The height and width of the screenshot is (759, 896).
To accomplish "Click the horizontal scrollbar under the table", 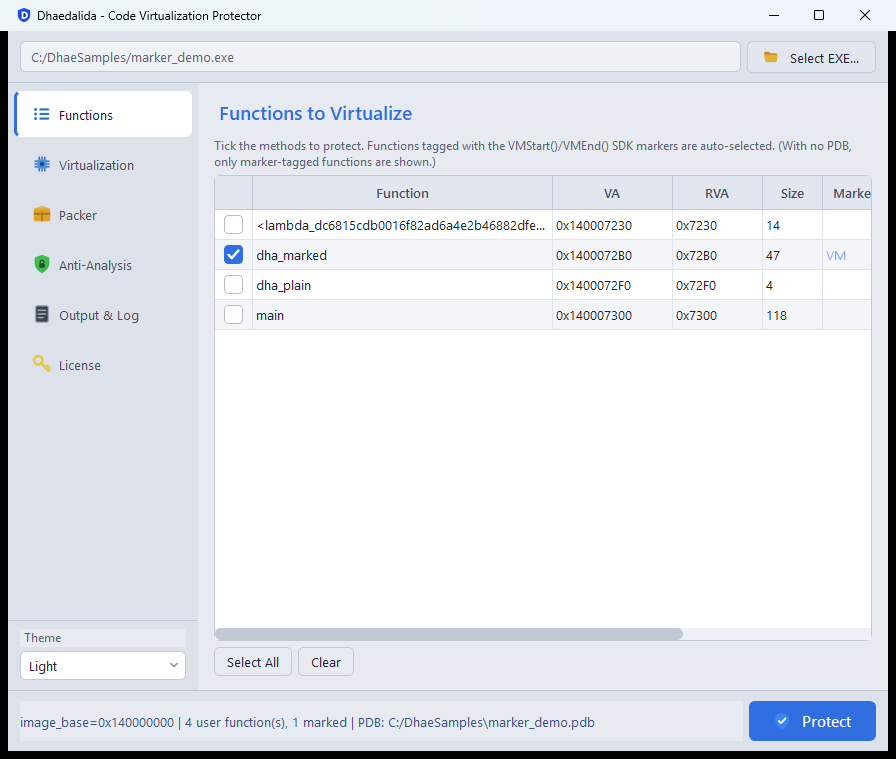I will pos(449,634).
